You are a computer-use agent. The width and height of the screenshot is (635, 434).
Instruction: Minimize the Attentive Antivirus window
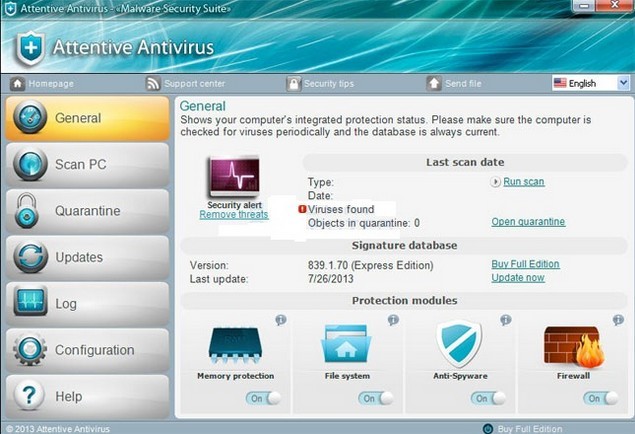tap(584, 6)
